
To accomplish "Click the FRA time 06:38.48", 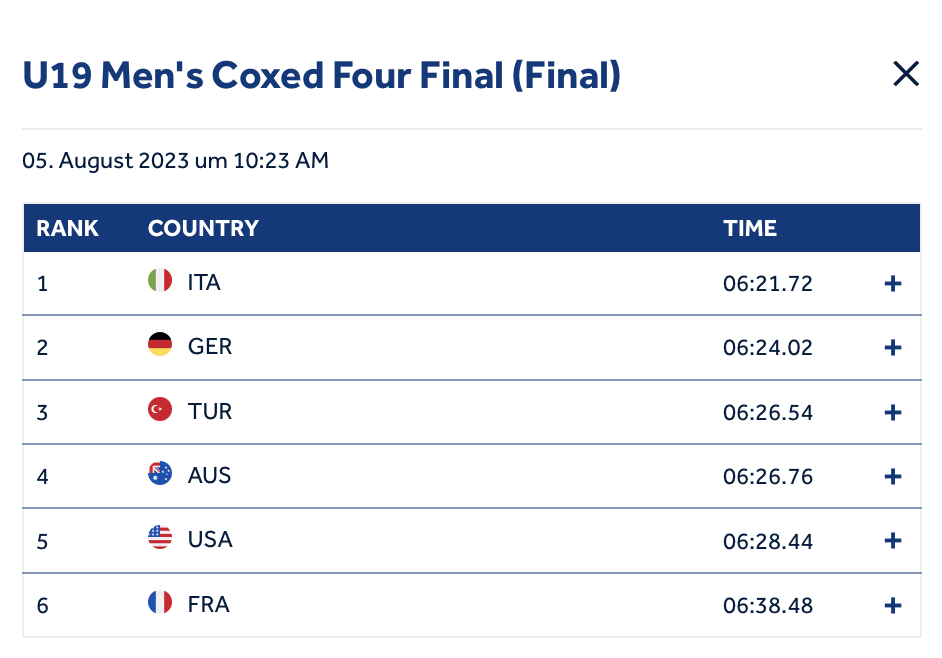I will click(768, 606).
